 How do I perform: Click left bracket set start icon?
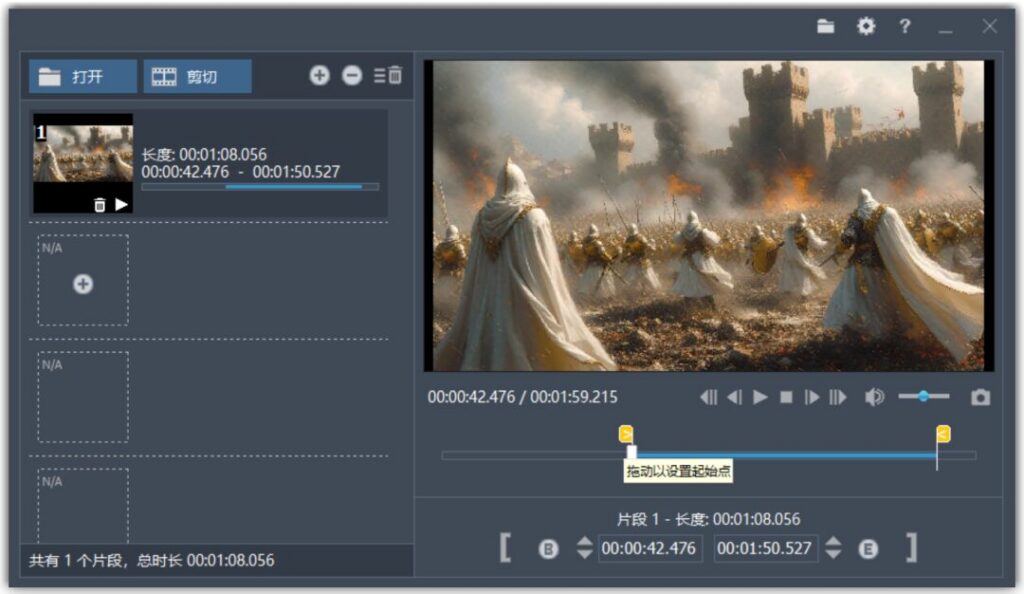tap(505, 548)
